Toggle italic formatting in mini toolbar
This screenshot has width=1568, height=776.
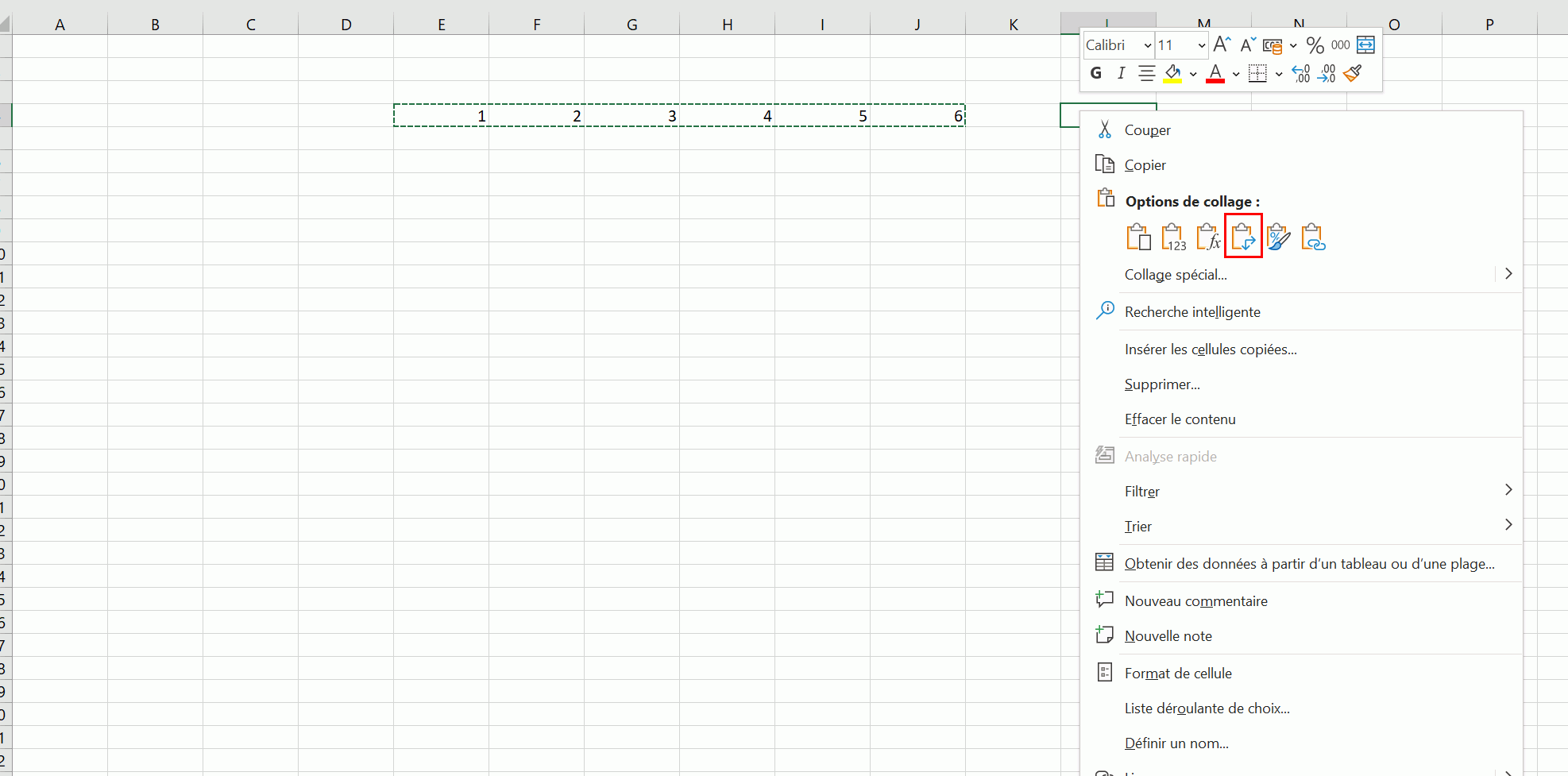(1121, 74)
